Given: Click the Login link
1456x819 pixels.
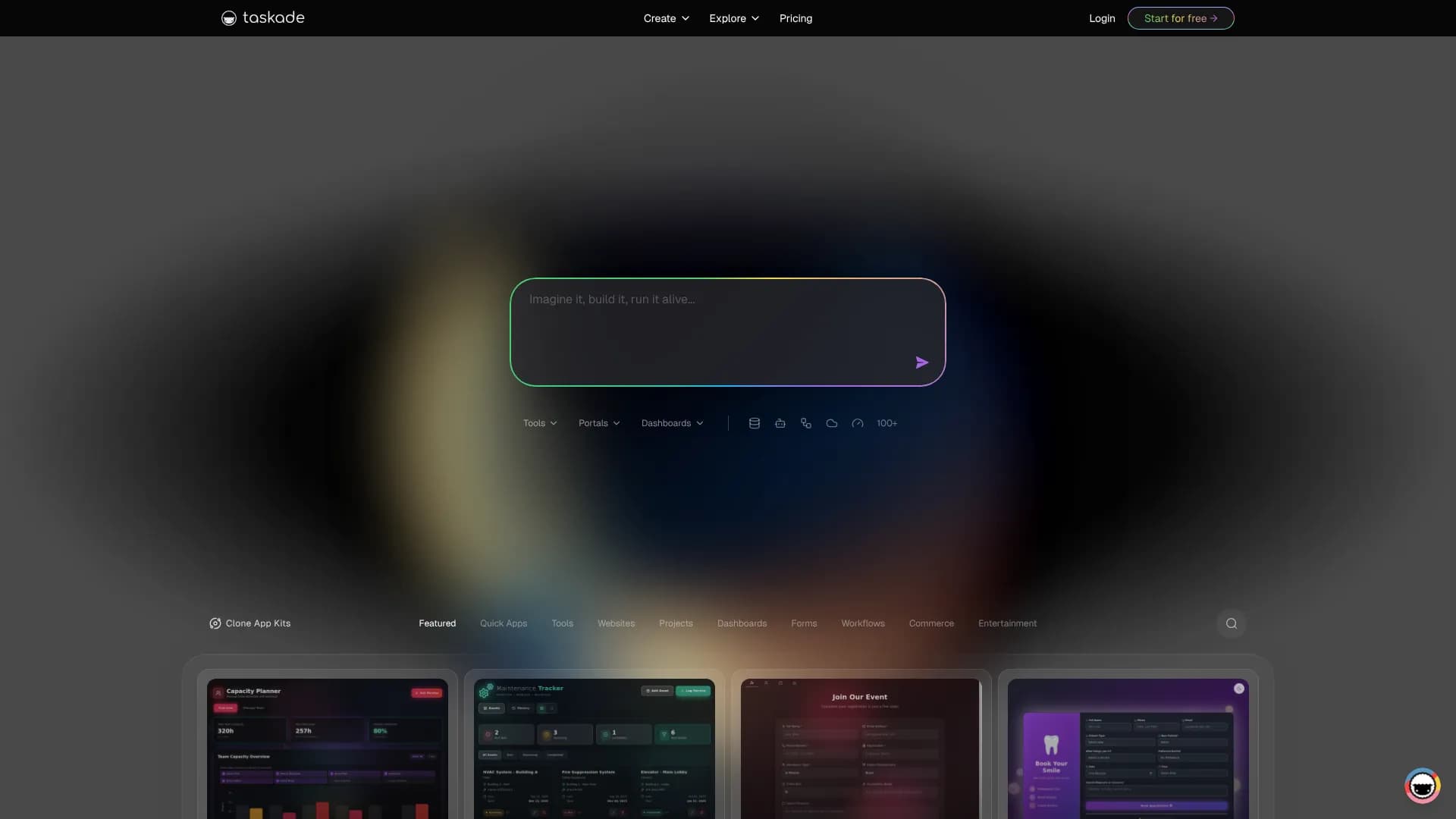Looking at the screenshot, I should 1101,17.
